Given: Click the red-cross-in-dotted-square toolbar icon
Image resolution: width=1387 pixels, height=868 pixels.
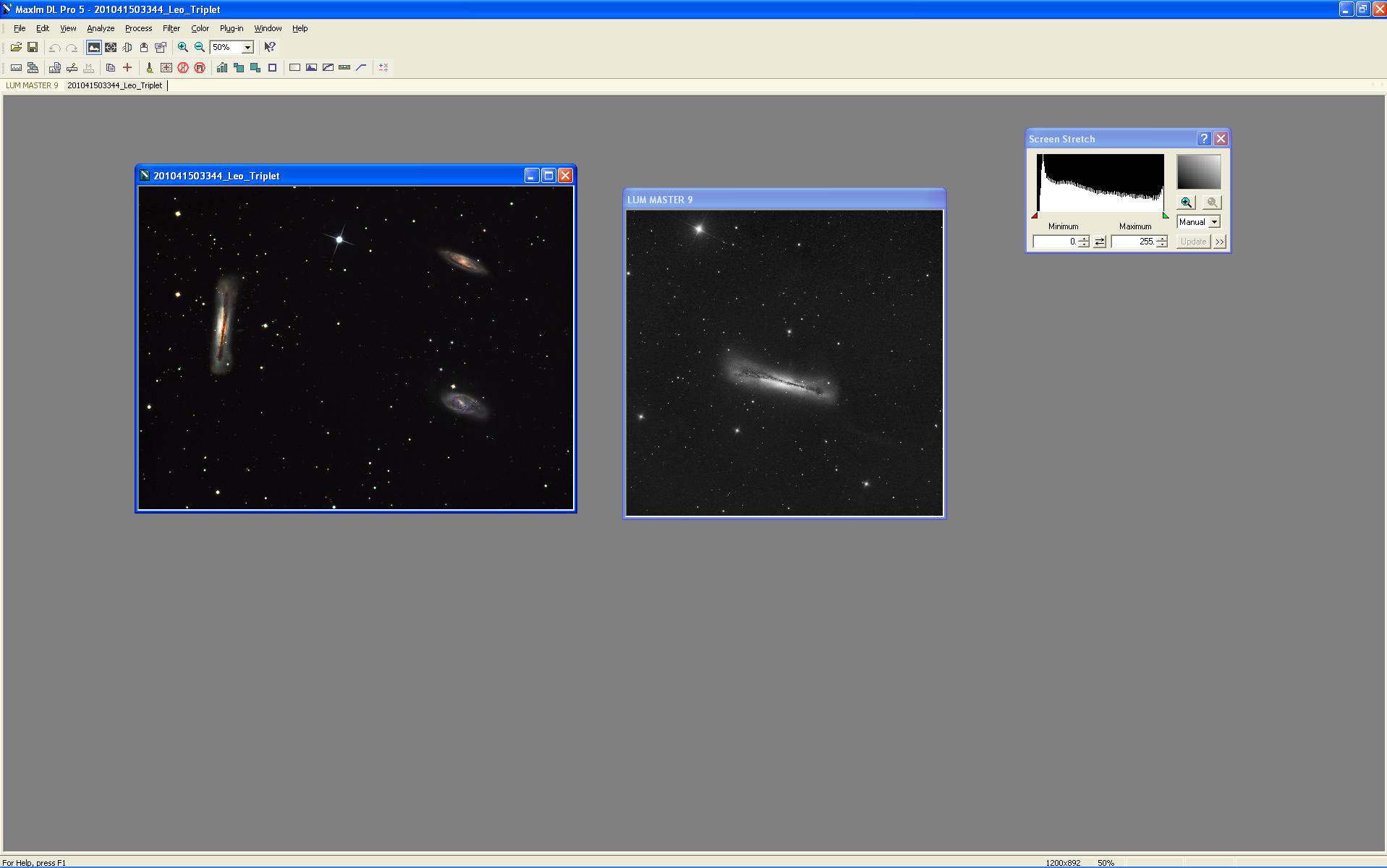Looking at the screenshot, I should click(166, 67).
